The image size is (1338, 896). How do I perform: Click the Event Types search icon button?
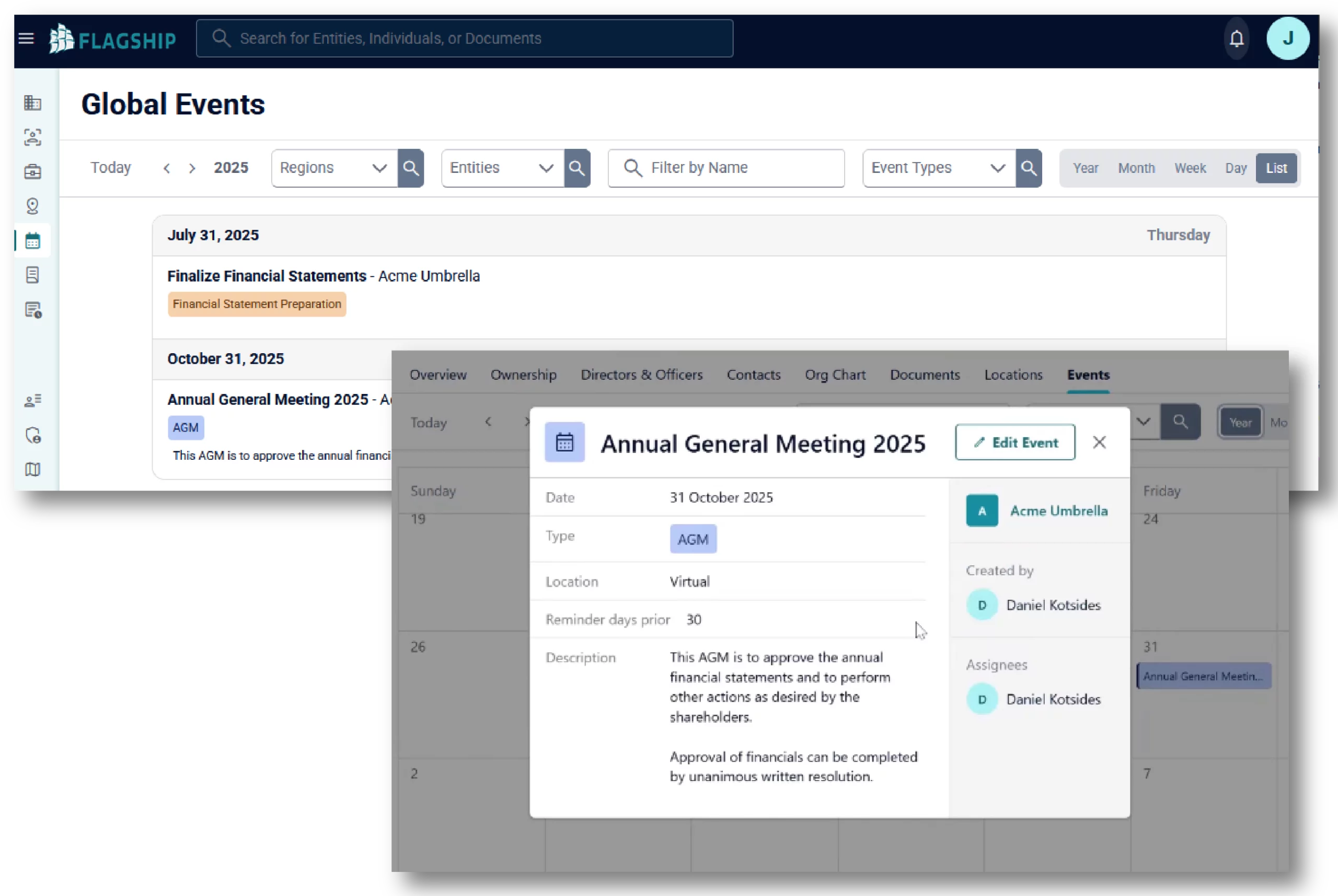[x=1029, y=168]
